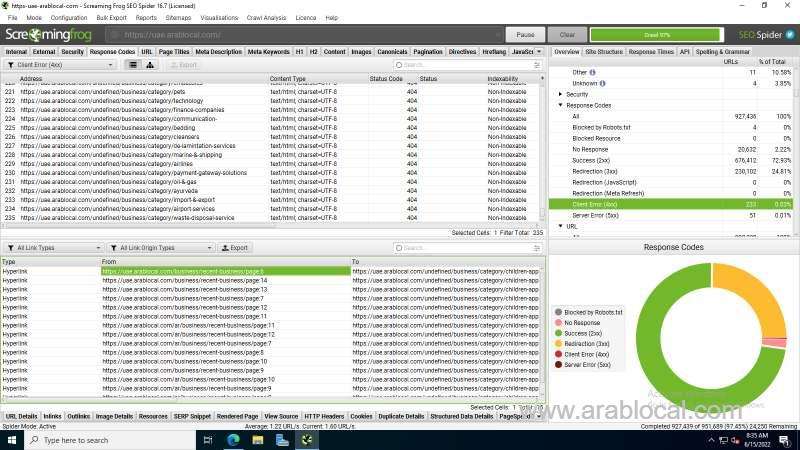Switch to tree view icon in upper pane

(150, 65)
